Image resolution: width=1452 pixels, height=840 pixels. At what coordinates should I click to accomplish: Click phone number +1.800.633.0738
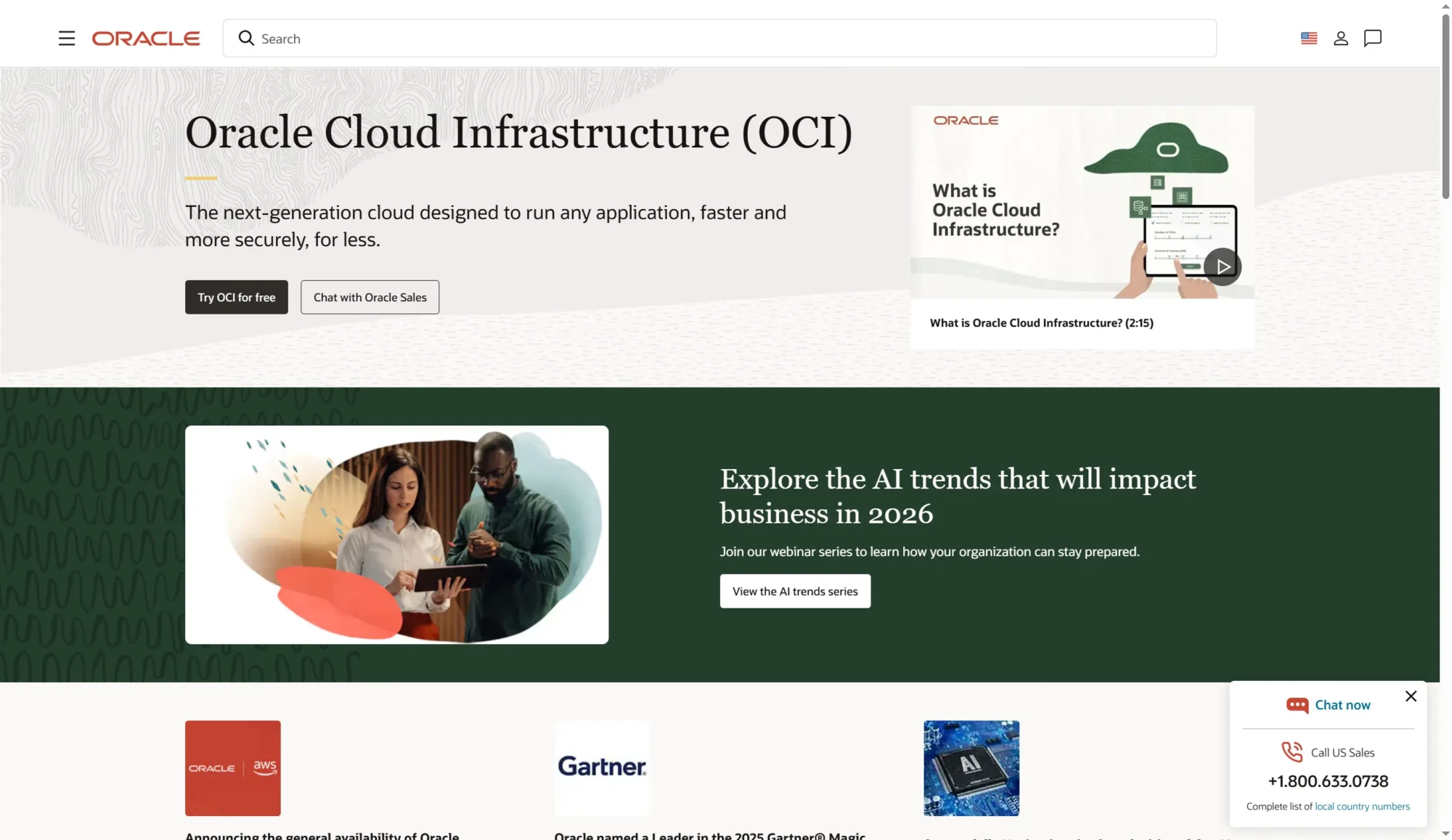click(x=1328, y=781)
